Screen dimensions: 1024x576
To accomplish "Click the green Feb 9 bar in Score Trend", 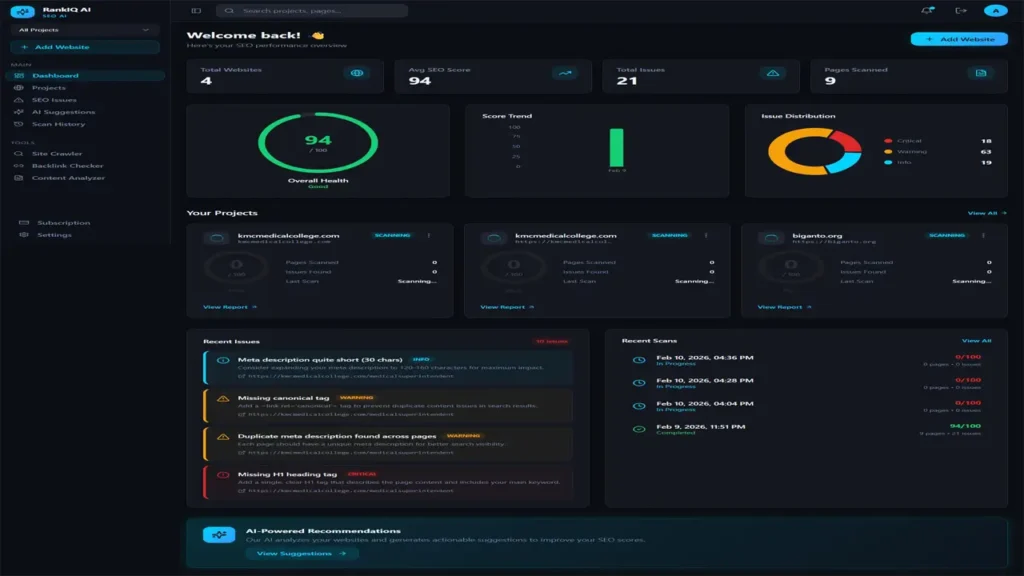I will 616,148.
